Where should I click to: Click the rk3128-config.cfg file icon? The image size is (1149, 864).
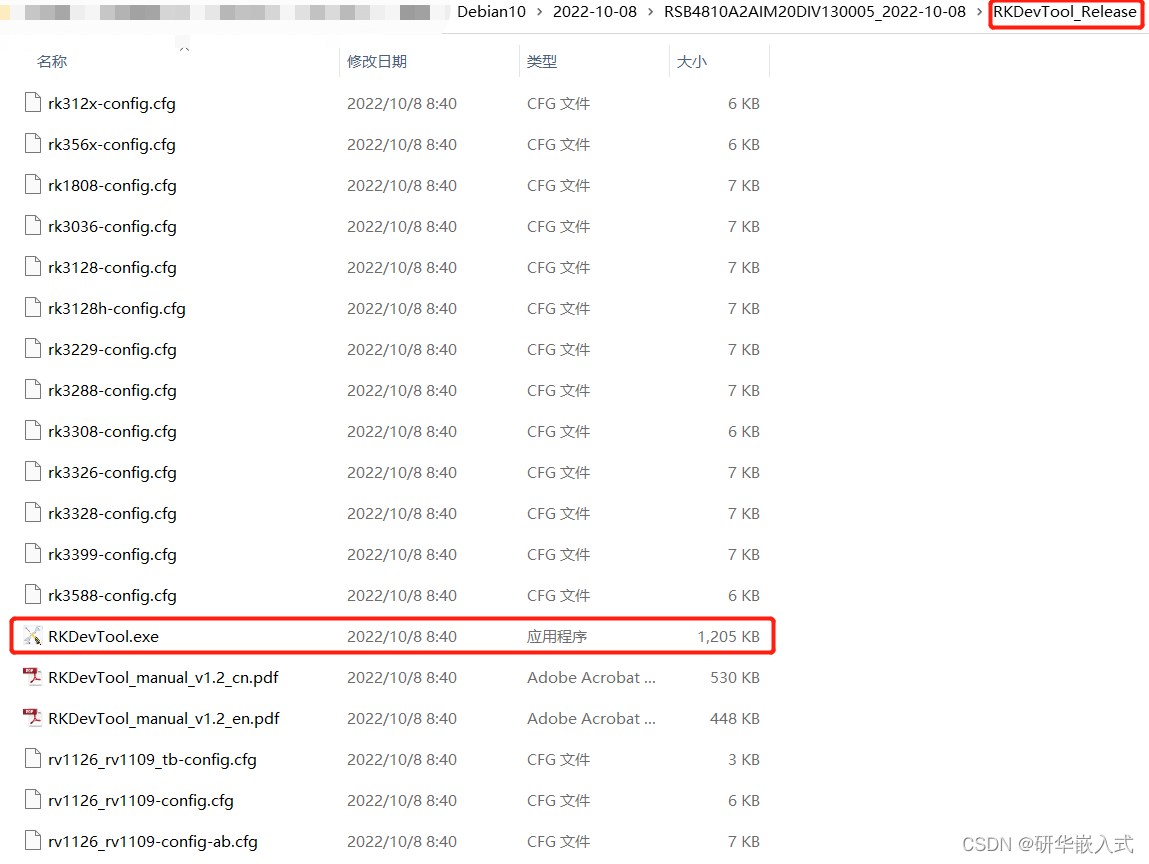tap(32, 267)
